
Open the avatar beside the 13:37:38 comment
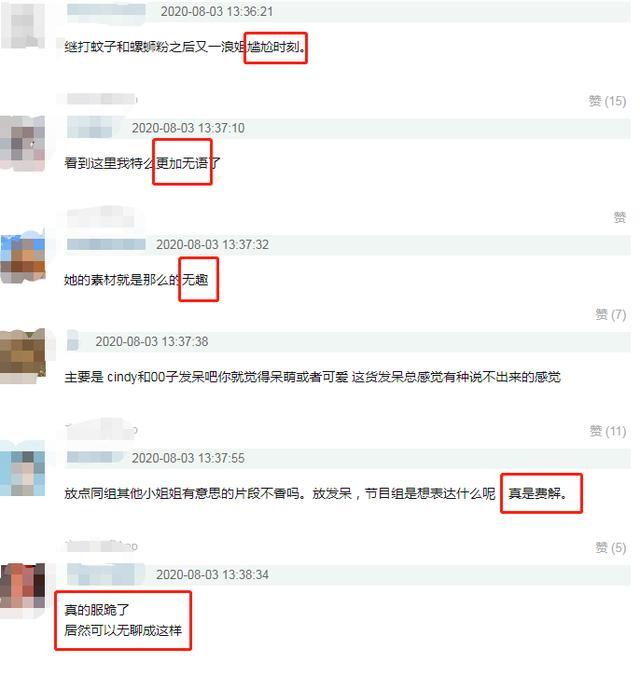pyautogui.click(x=23, y=356)
